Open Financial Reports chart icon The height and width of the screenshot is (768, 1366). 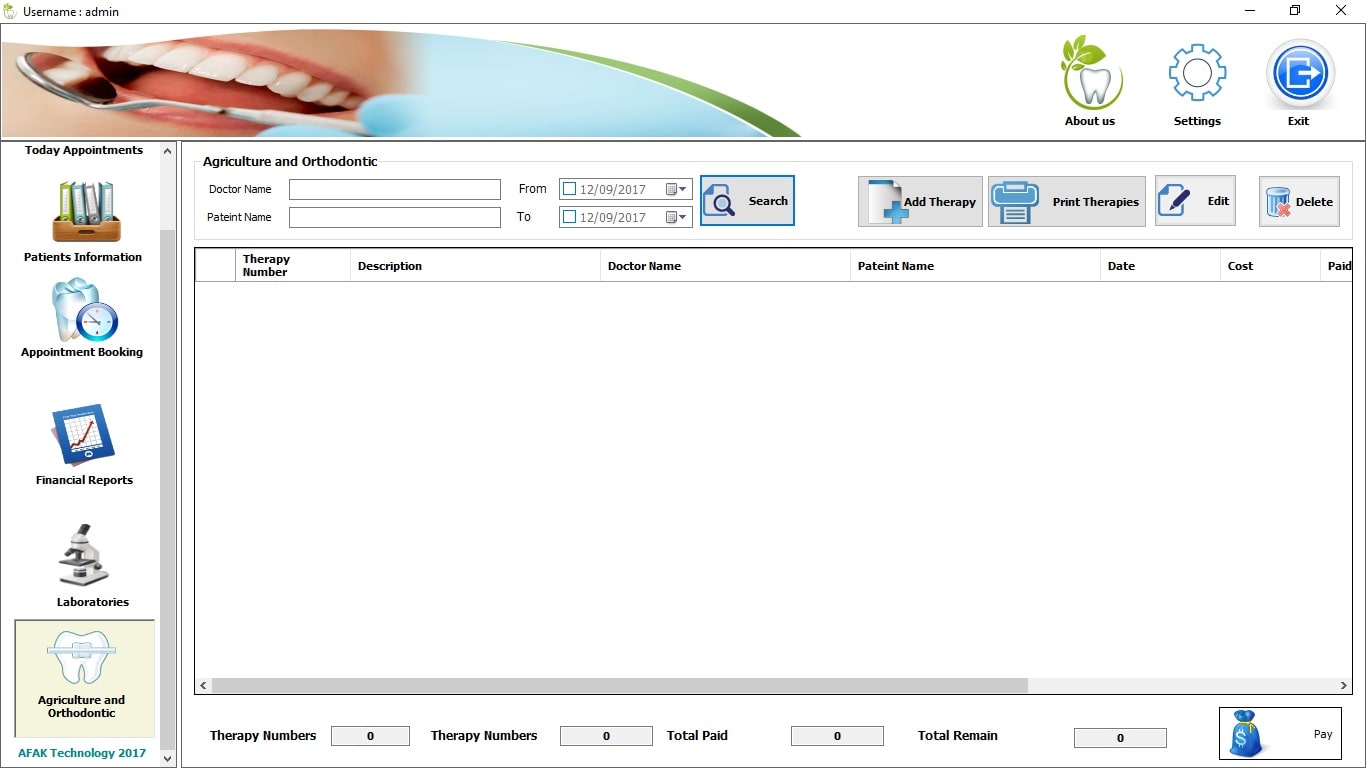(x=84, y=436)
